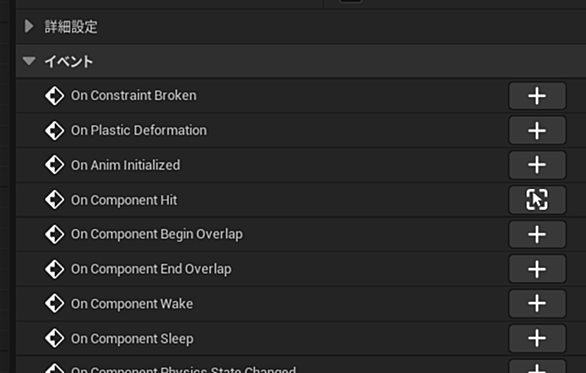Add On Component End Overlap event

click(x=537, y=269)
